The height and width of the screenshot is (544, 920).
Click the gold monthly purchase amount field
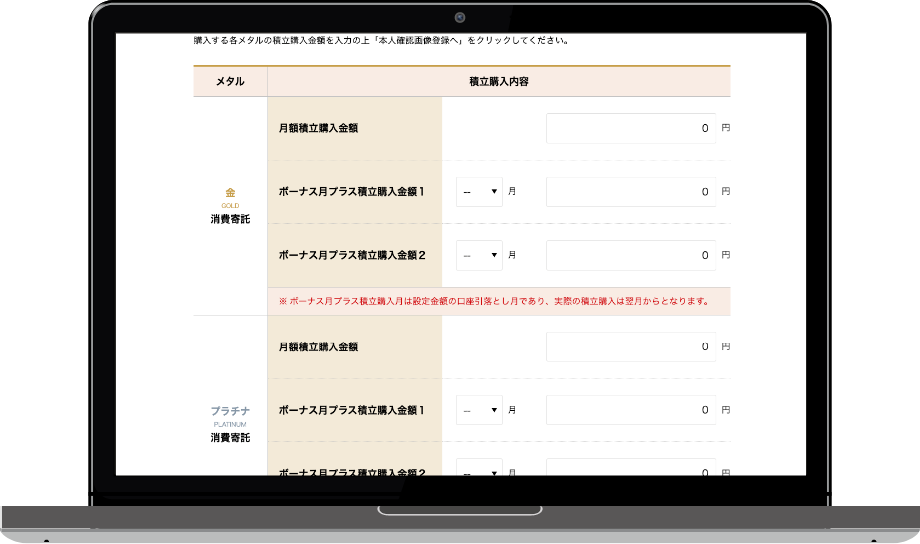click(x=631, y=128)
